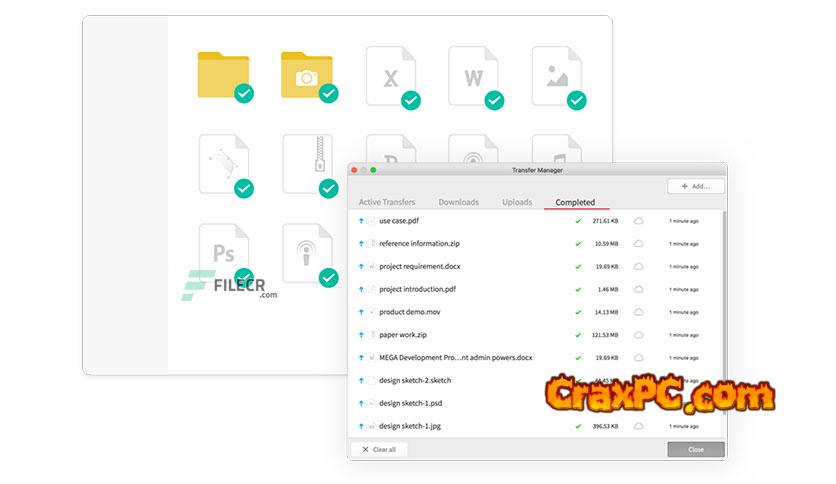The height and width of the screenshot is (484, 836).
Task: Select the podcast microphone file icon
Action: pyautogui.click(x=307, y=252)
